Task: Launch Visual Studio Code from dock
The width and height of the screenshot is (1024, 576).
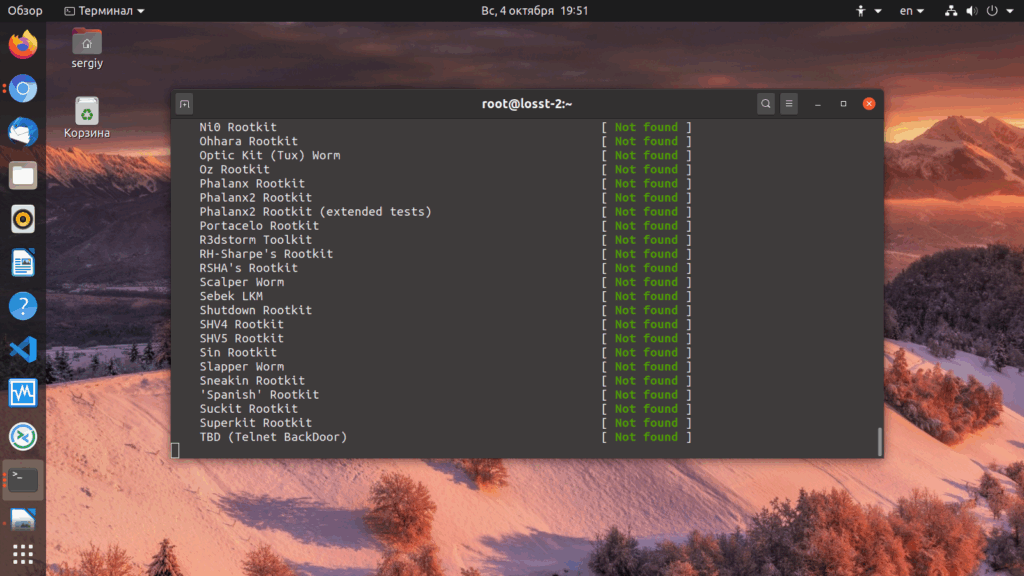Action: (x=23, y=350)
